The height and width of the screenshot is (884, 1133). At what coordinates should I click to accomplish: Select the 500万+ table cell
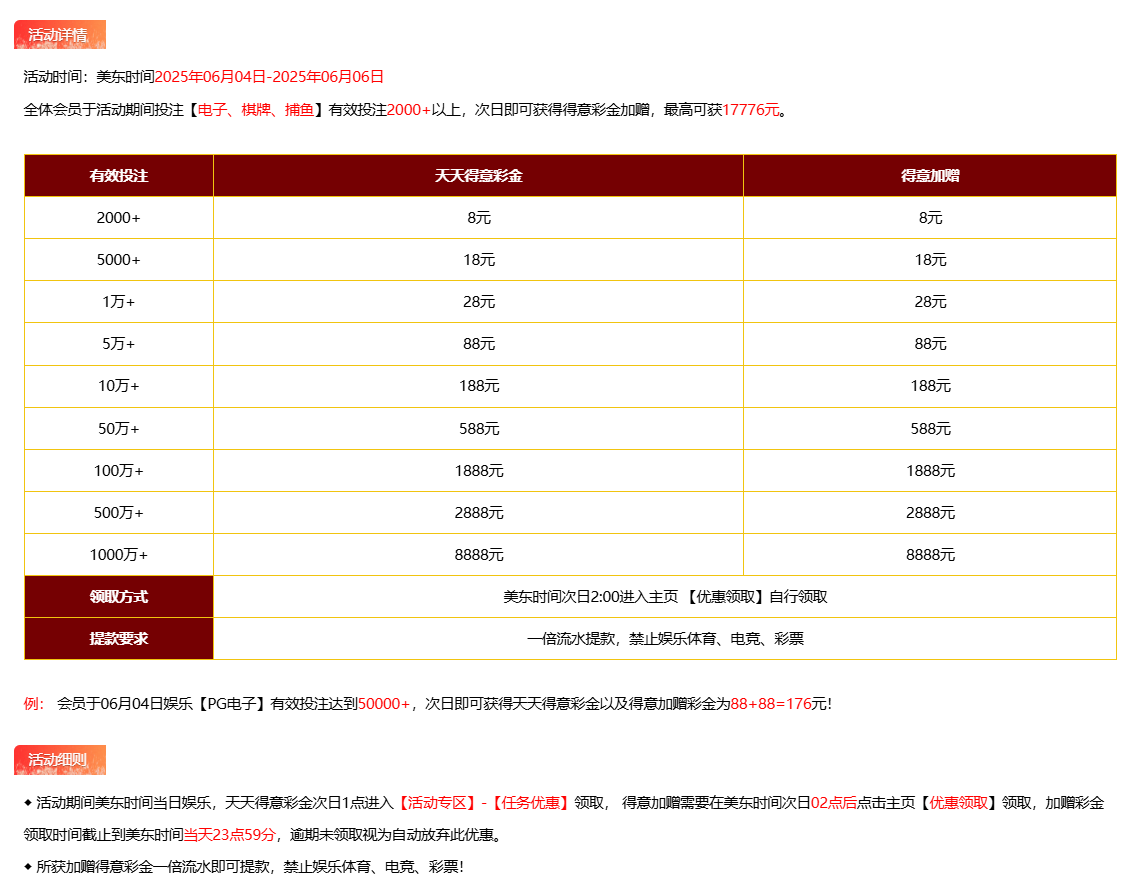[119, 512]
